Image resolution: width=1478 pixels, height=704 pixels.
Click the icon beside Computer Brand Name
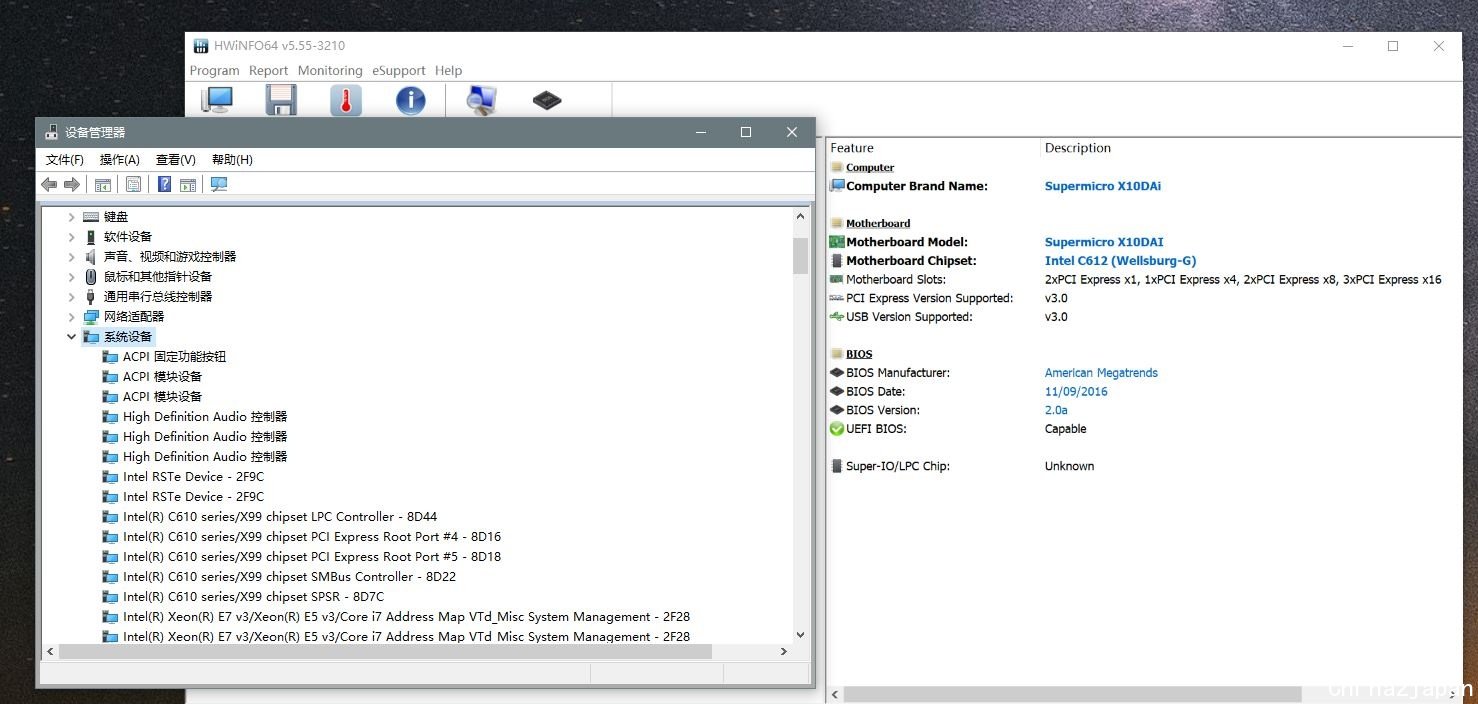coord(837,186)
